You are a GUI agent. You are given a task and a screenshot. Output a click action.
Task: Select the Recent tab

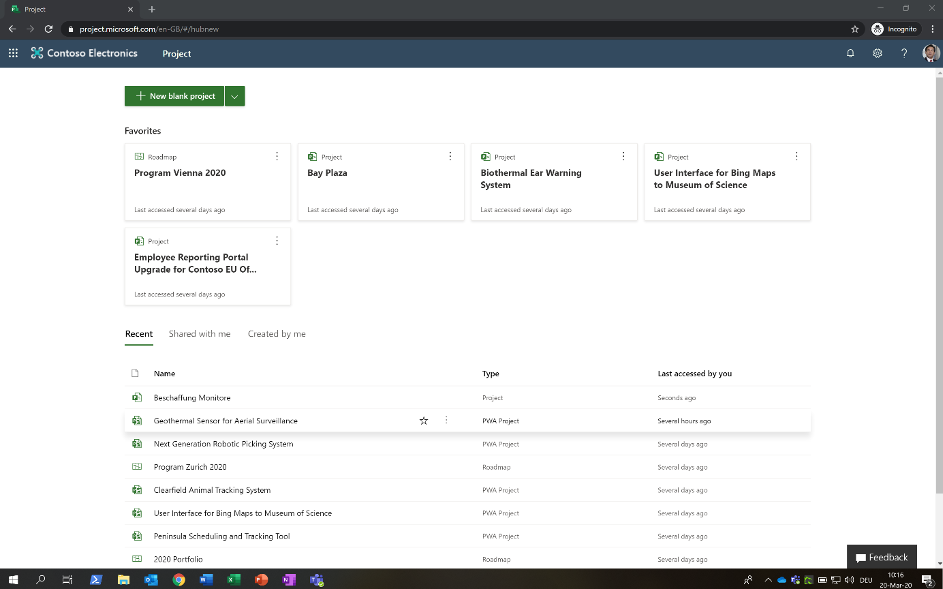pos(139,334)
